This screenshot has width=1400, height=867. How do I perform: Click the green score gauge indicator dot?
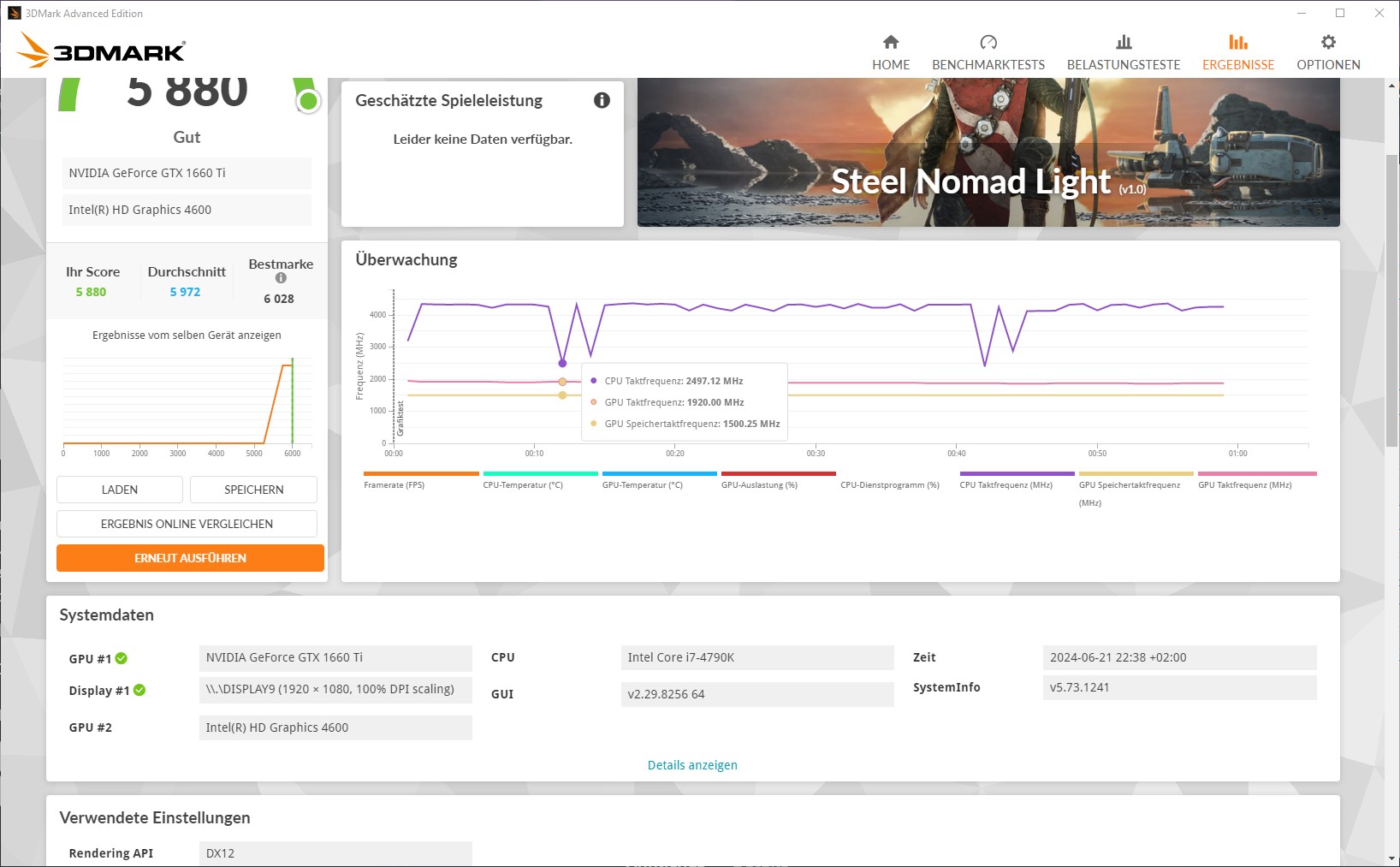click(x=308, y=101)
